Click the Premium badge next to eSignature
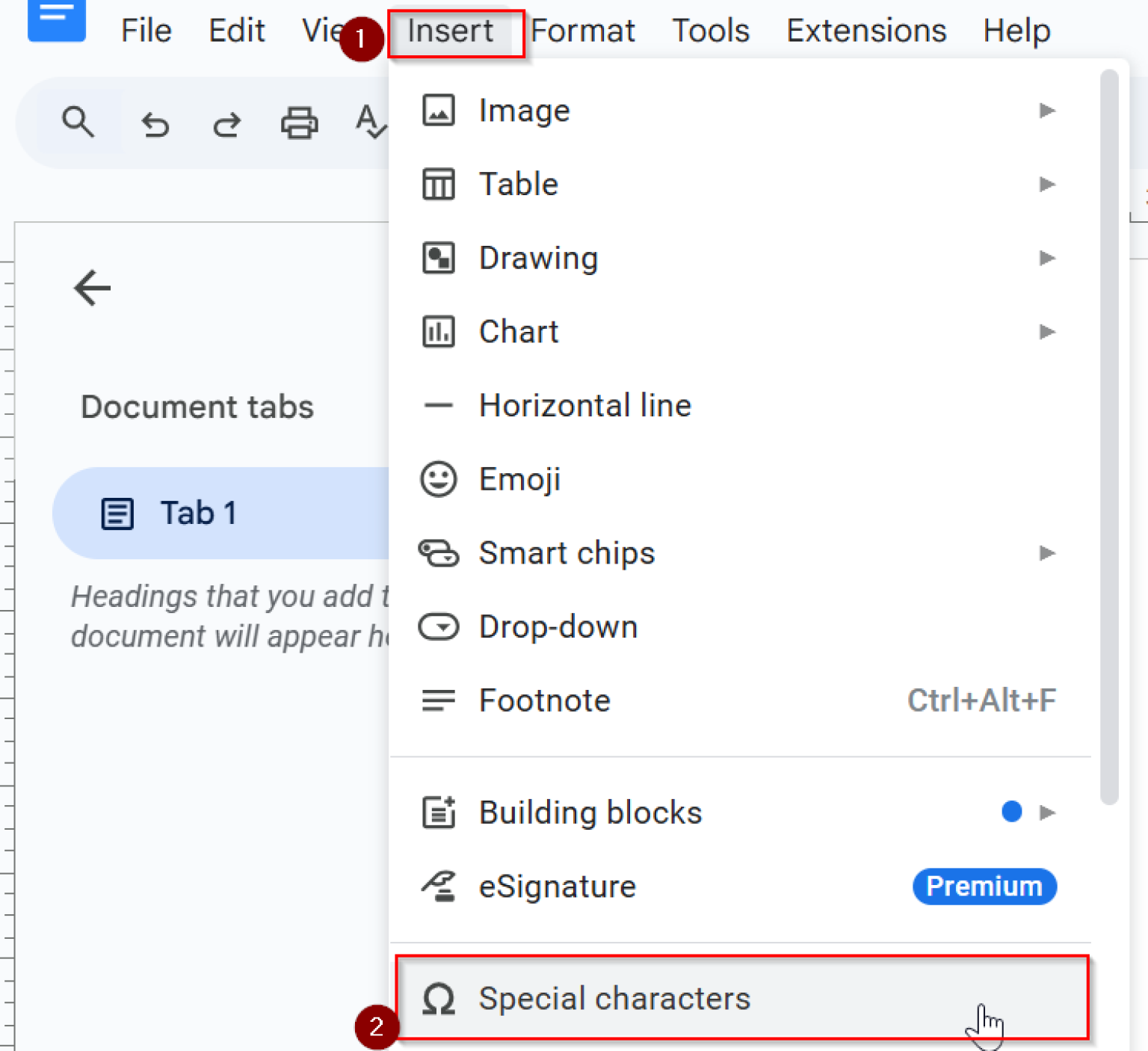1148x1051 pixels. 984,887
